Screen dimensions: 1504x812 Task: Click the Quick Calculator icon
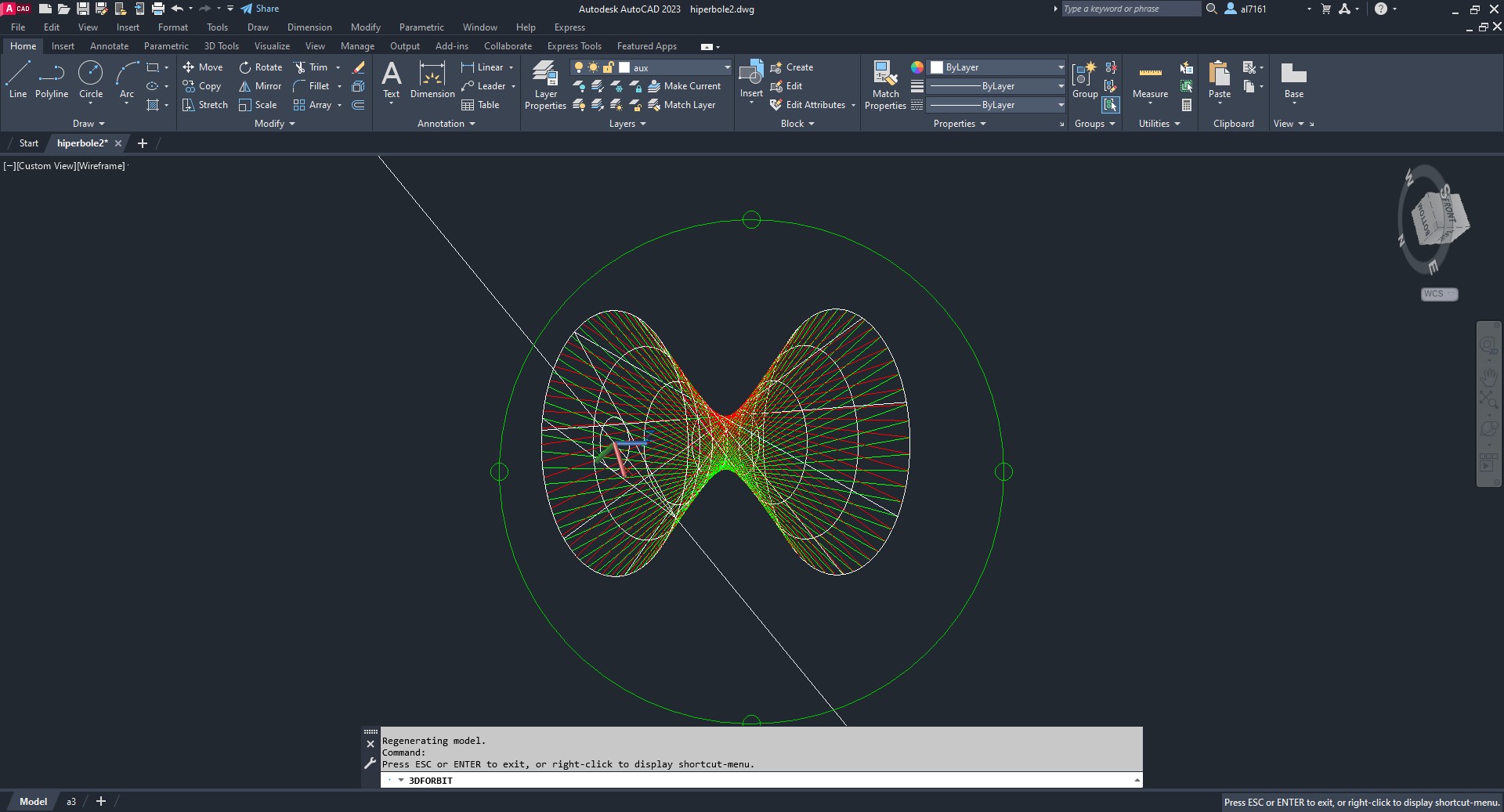tap(1187, 105)
